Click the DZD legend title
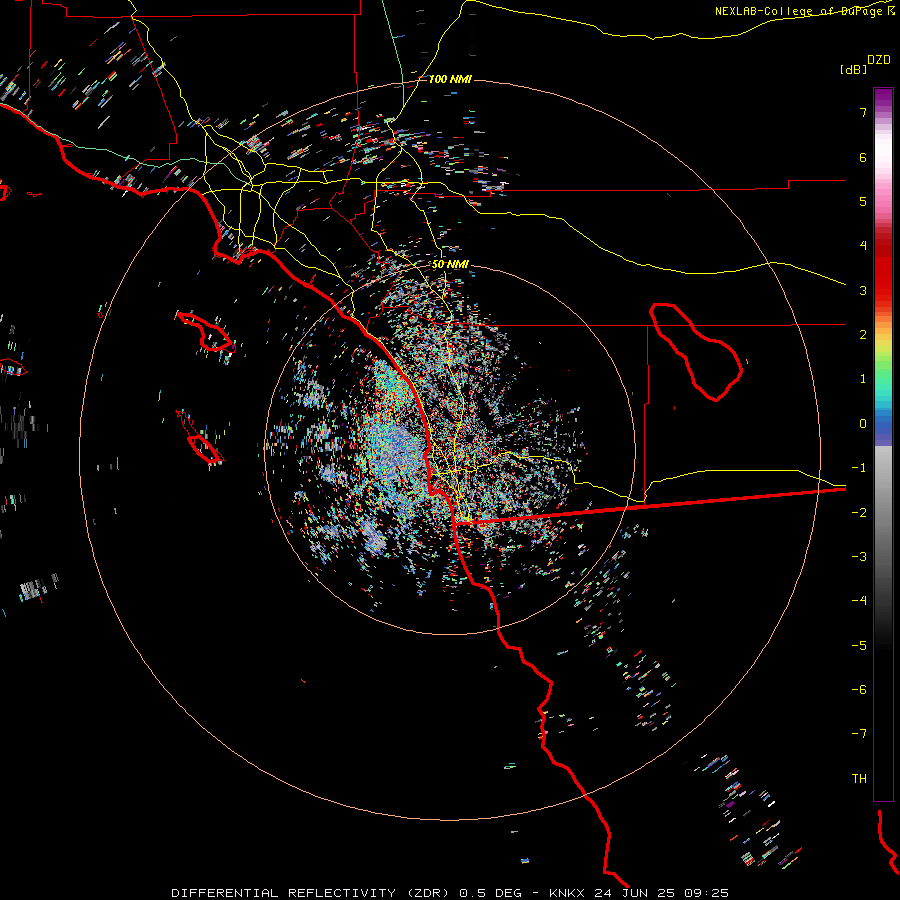This screenshot has width=900, height=900. (x=879, y=60)
